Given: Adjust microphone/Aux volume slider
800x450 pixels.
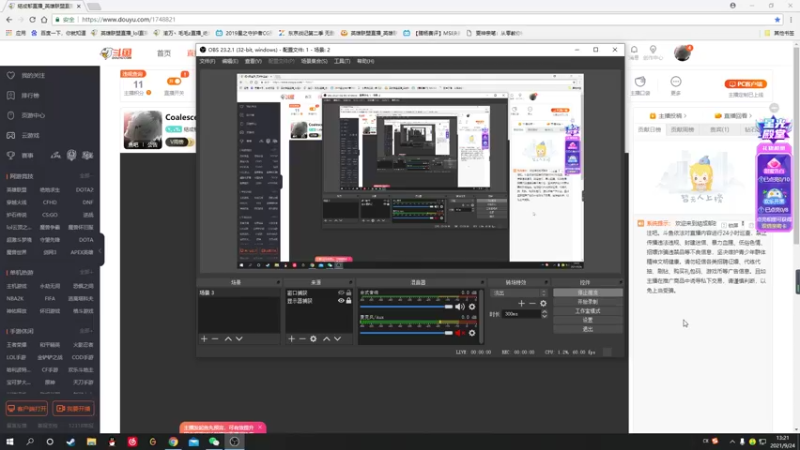Looking at the screenshot, I should tap(406, 333).
